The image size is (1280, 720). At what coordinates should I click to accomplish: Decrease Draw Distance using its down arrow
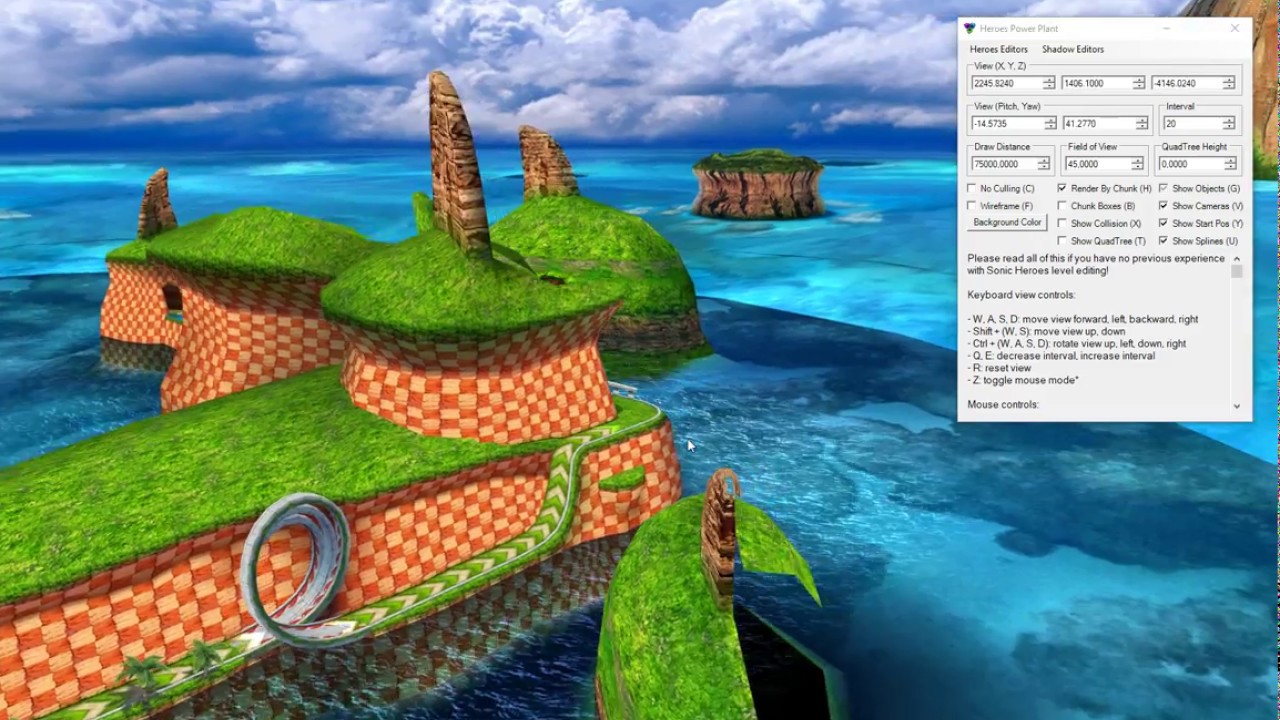pyautogui.click(x=1044, y=167)
